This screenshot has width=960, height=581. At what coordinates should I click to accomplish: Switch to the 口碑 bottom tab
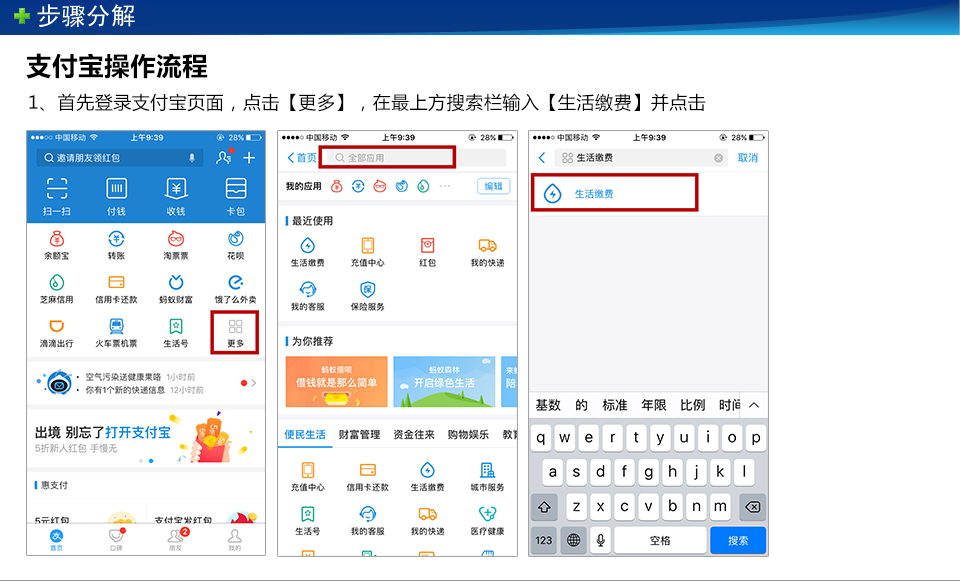pos(116,539)
